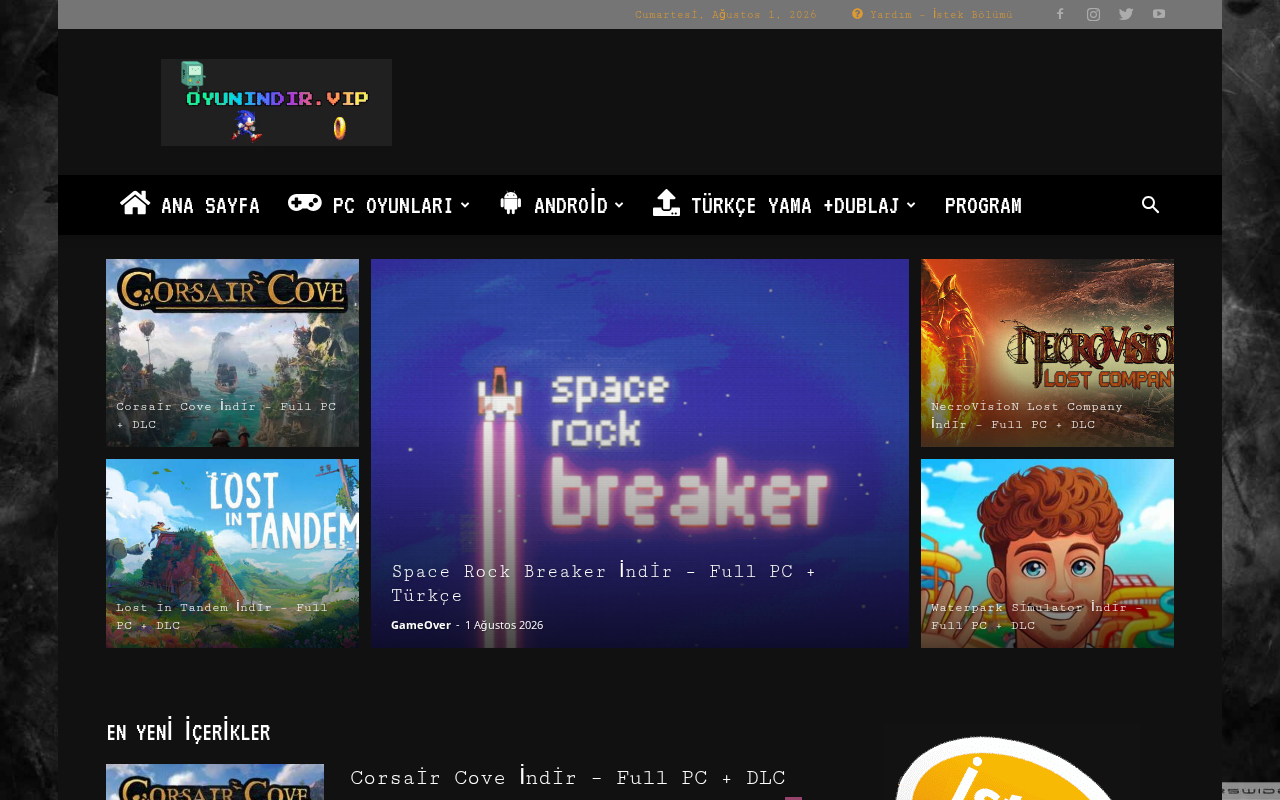Click the Corsair Cove thumbnail under En Yeni İçerikler
Viewport: 1280px width, 800px height.
coord(215,782)
